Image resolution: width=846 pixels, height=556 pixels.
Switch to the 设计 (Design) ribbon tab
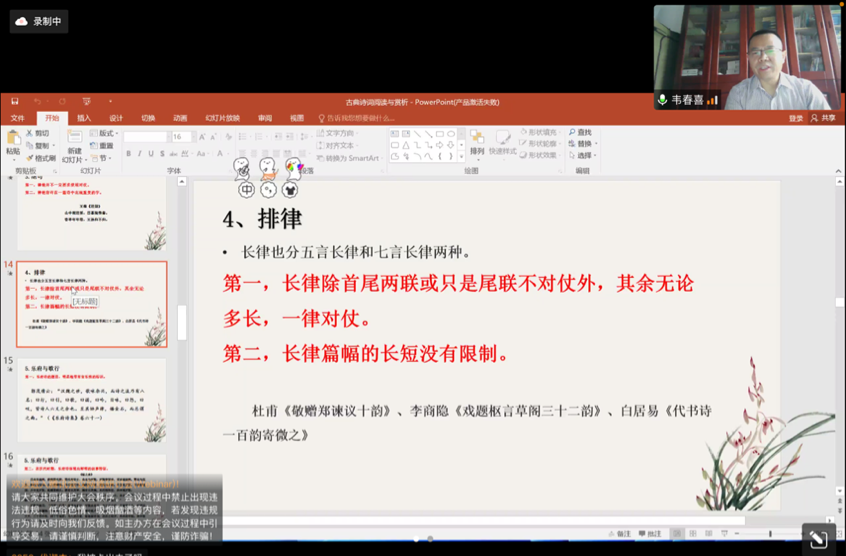[x=116, y=118]
